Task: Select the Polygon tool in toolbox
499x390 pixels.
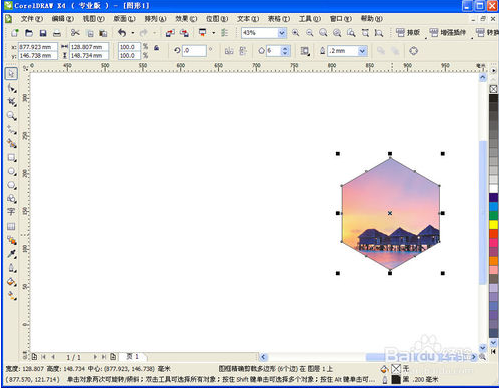Action: [12, 185]
